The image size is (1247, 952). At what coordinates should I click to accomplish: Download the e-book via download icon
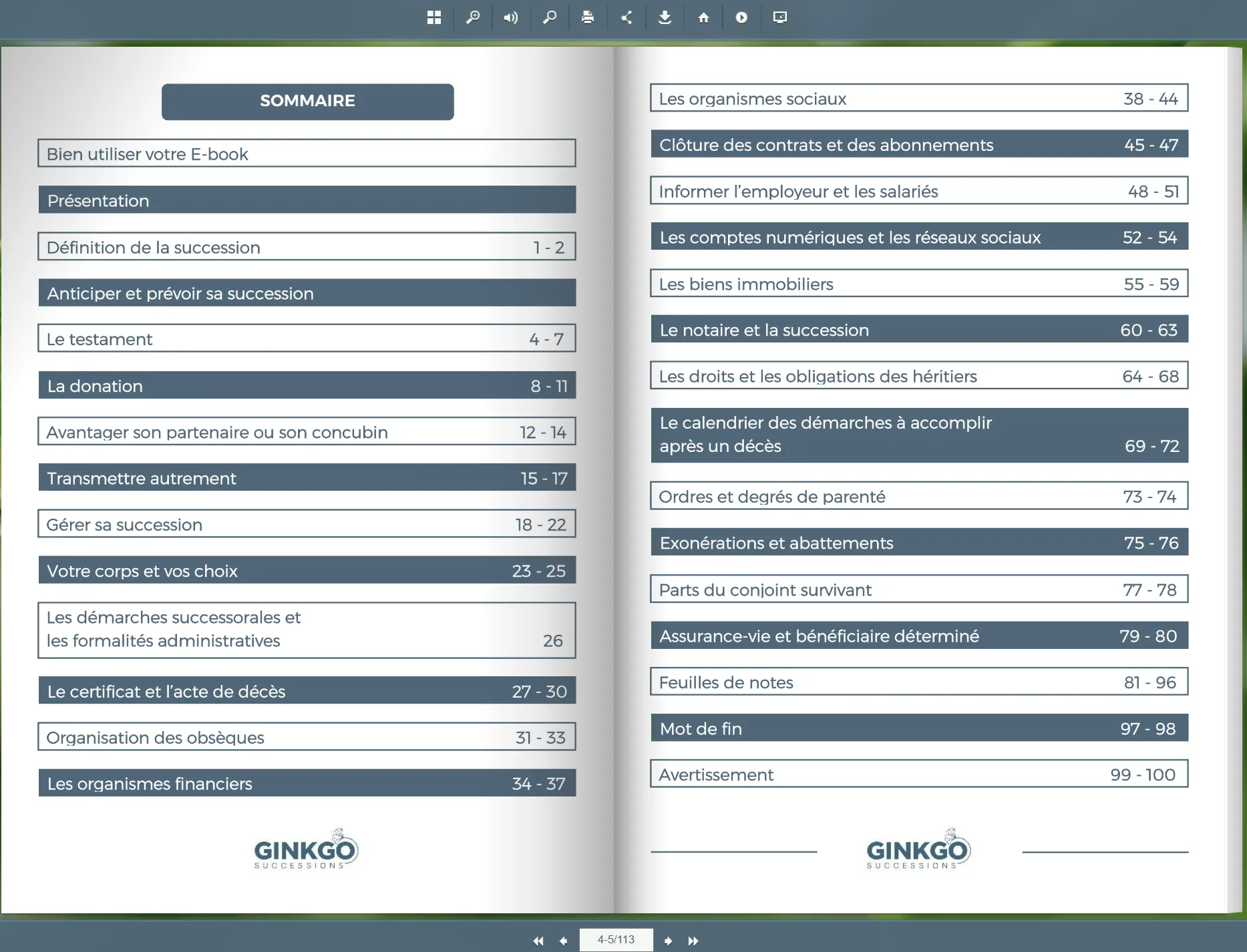click(665, 17)
